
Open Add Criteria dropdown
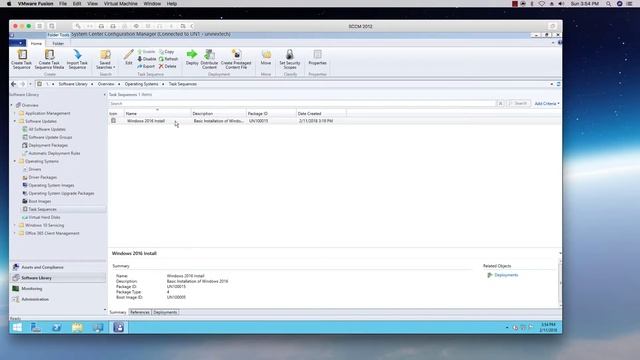pos(547,104)
